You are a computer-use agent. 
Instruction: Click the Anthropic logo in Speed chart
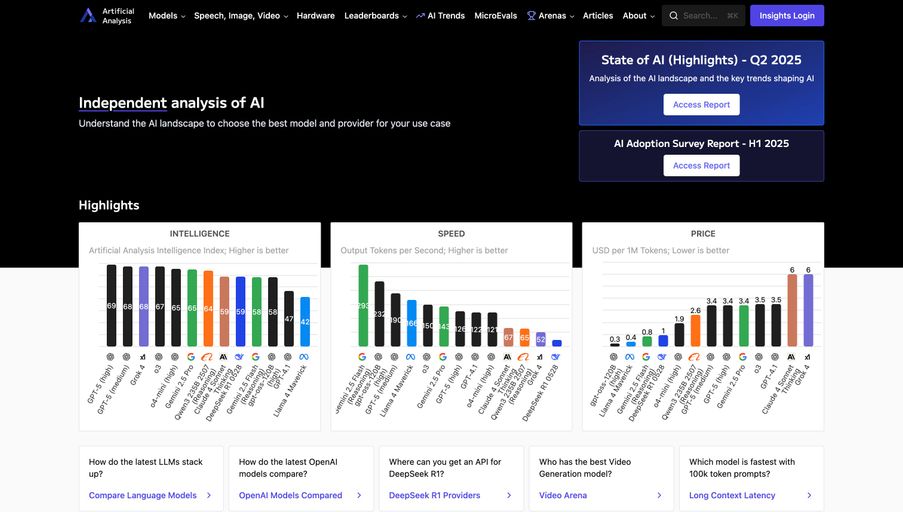tap(508, 356)
